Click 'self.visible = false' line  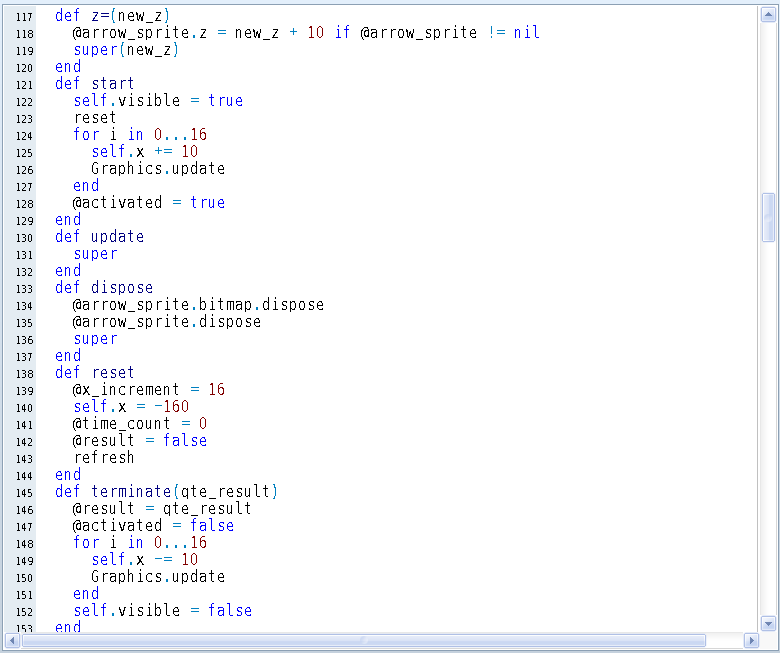coord(163,610)
